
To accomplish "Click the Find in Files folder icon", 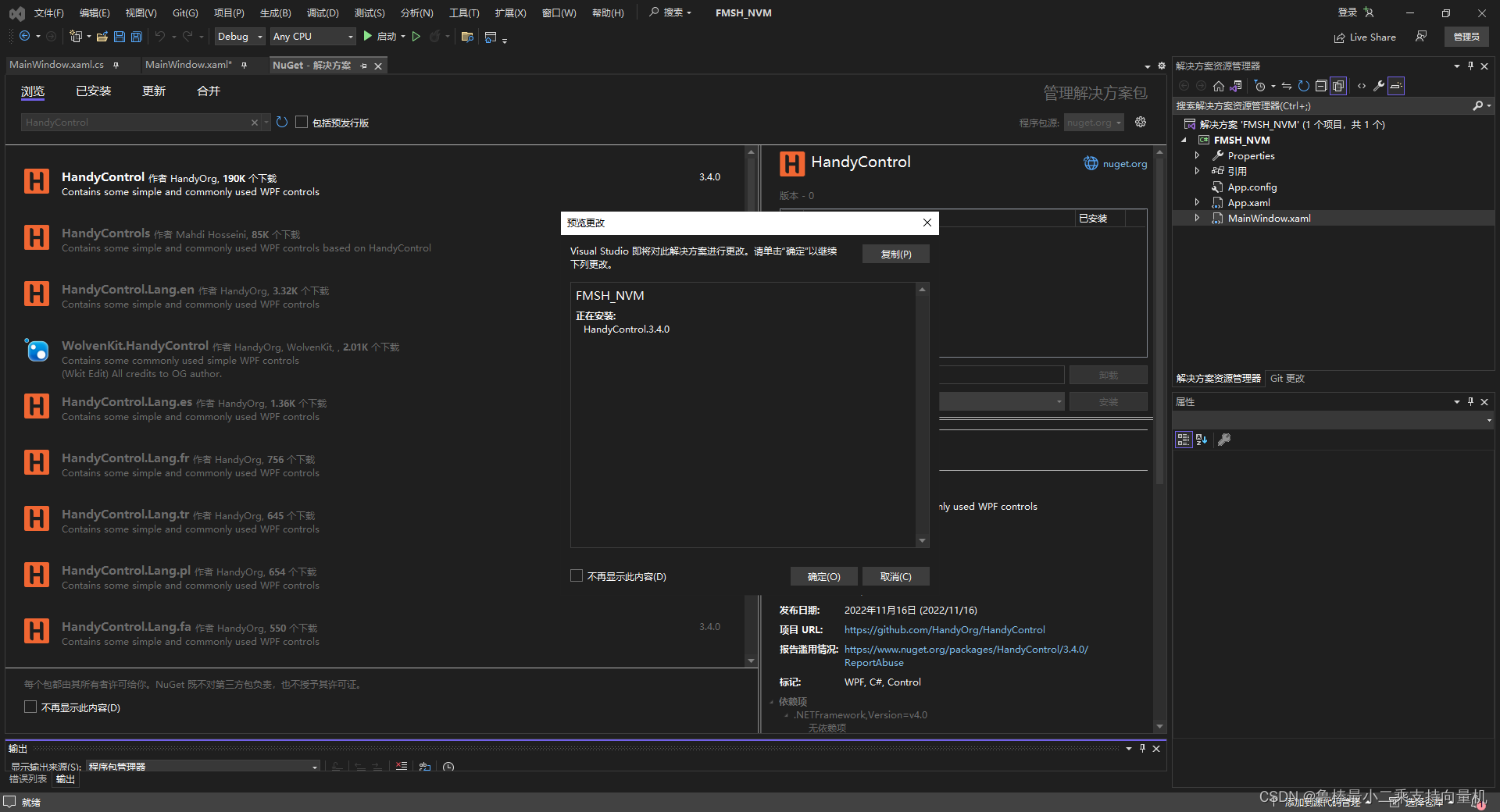I will [x=467, y=36].
